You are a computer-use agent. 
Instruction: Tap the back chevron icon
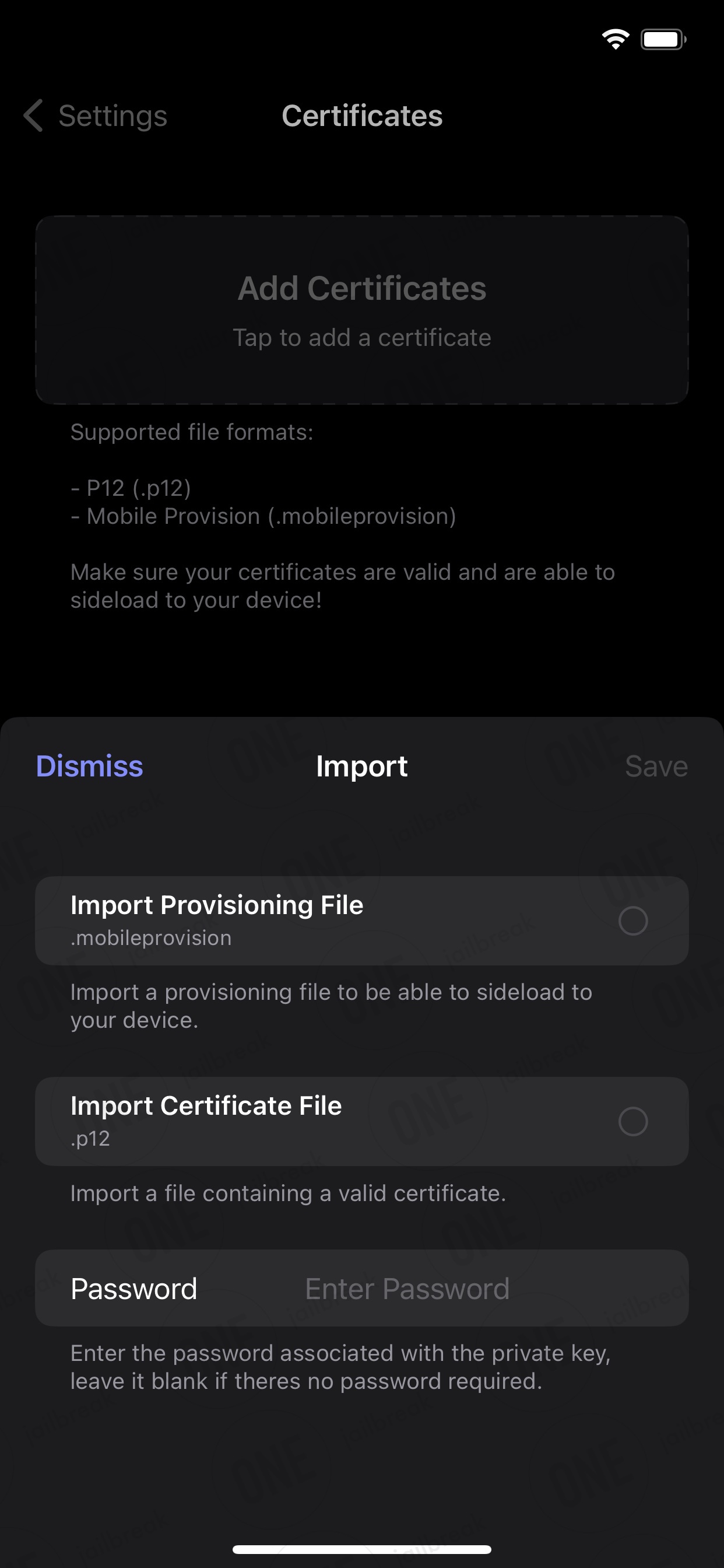pyautogui.click(x=33, y=116)
